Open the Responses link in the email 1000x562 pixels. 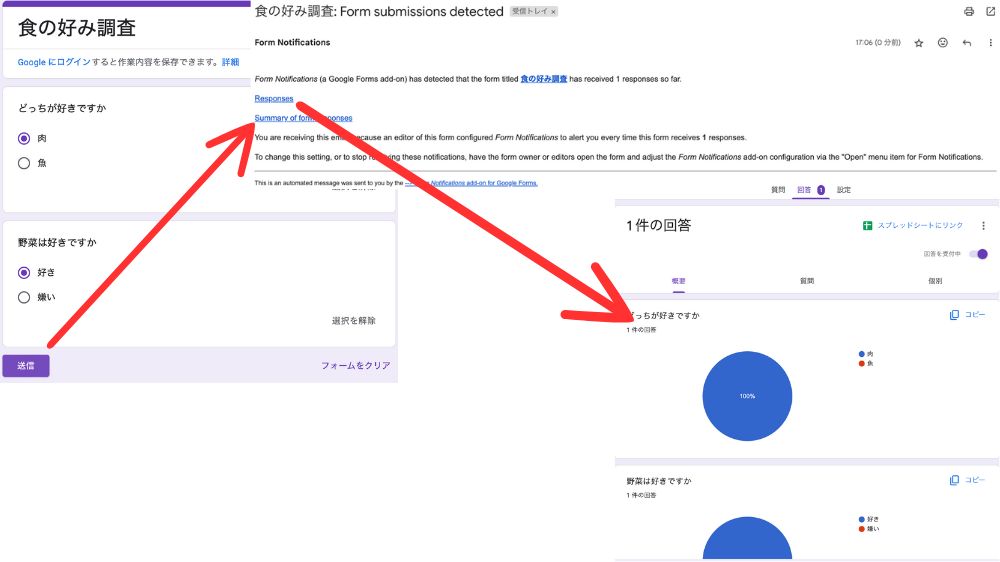coord(274,99)
